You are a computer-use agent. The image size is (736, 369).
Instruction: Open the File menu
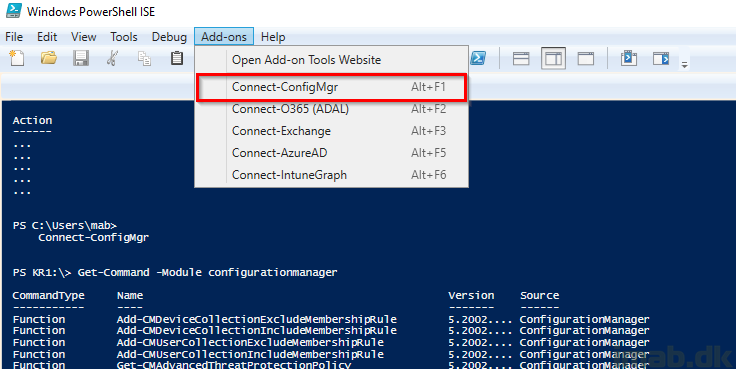coord(14,37)
